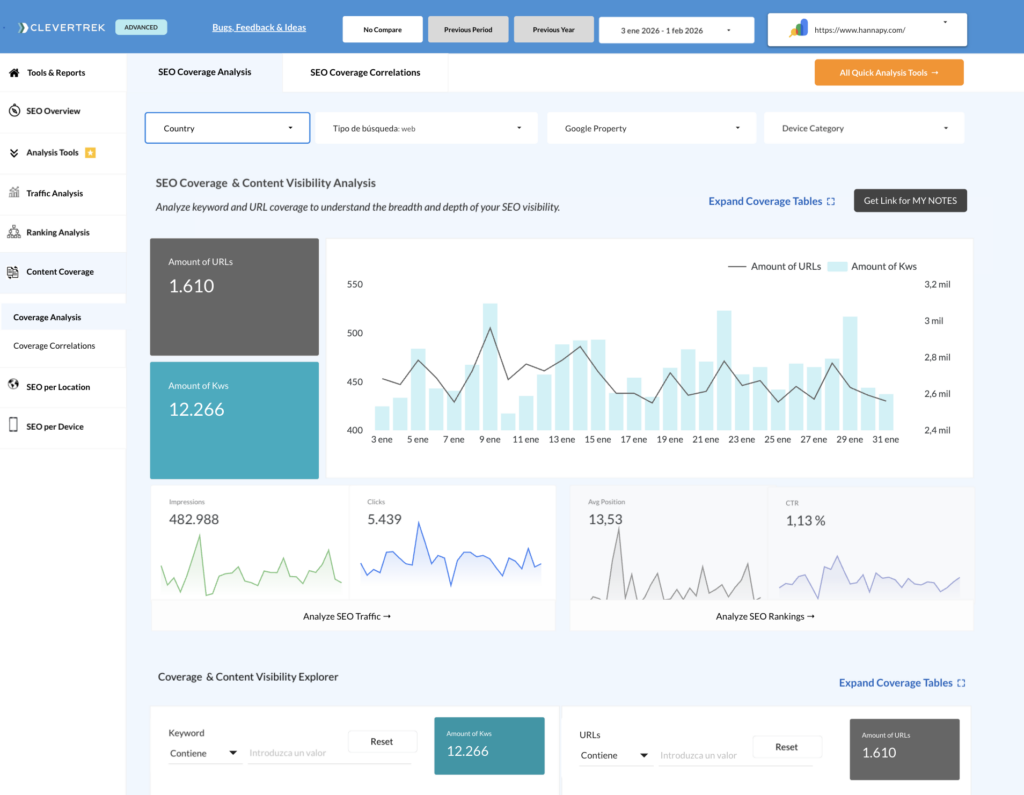Viewport: 1024px width, 795px height.
Task: Click the Tools & Reports home icon
Action: click(x=14, y=73)
